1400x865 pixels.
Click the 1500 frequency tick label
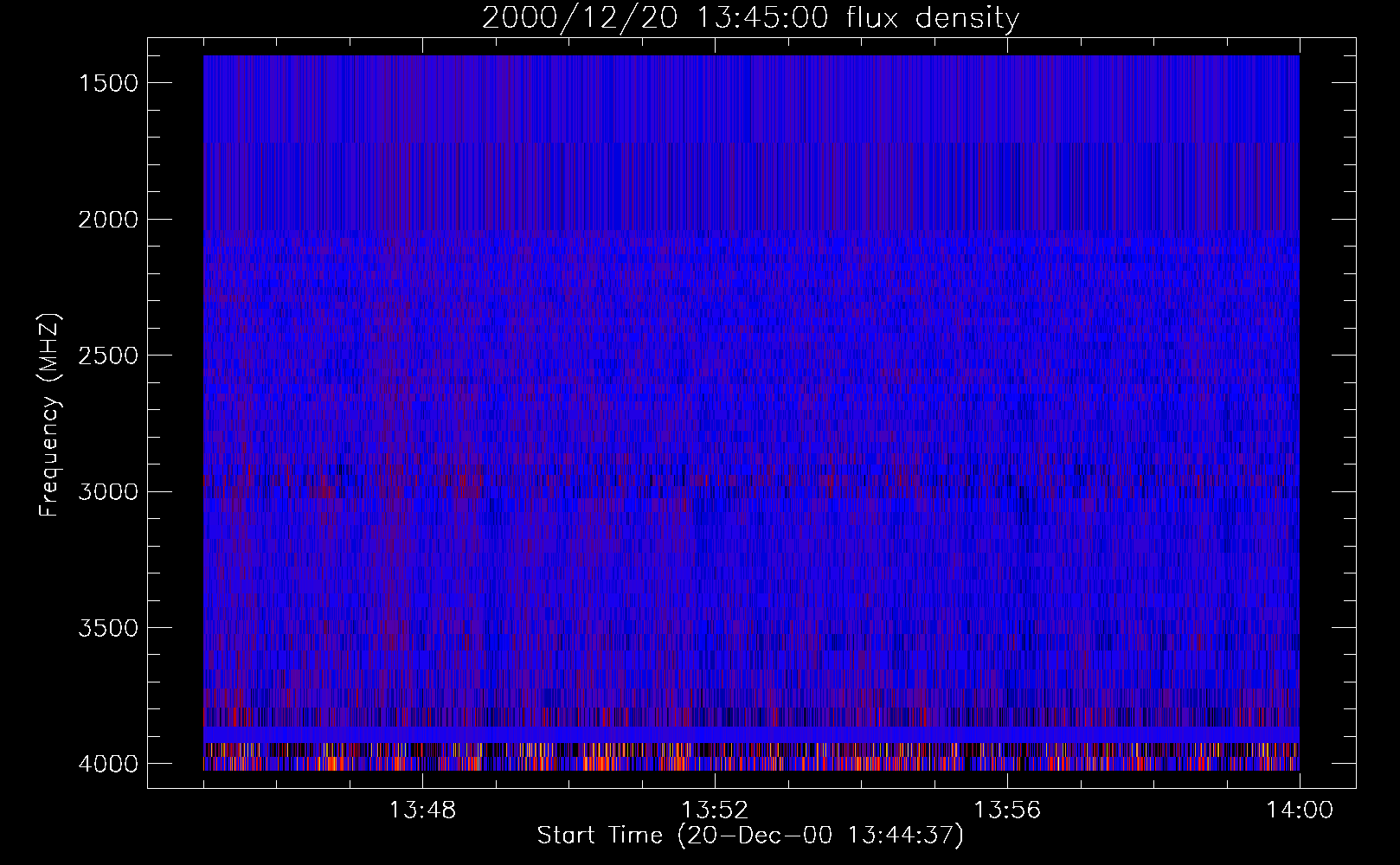[x=108, y=83]
